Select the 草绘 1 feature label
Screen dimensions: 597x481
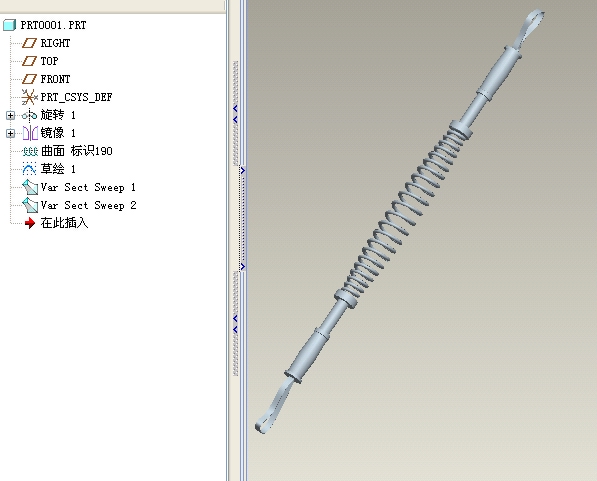(58, 169)
